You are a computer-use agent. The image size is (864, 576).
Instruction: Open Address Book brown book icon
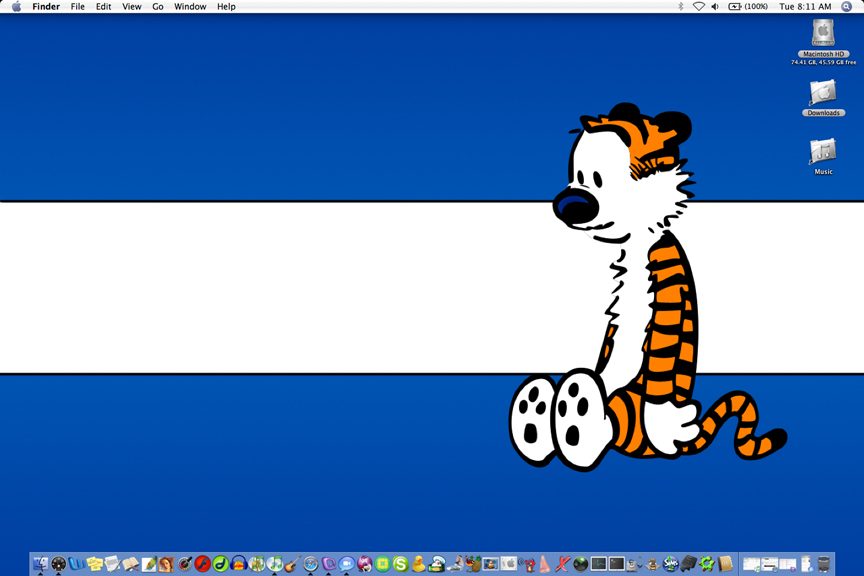(725, 564)
